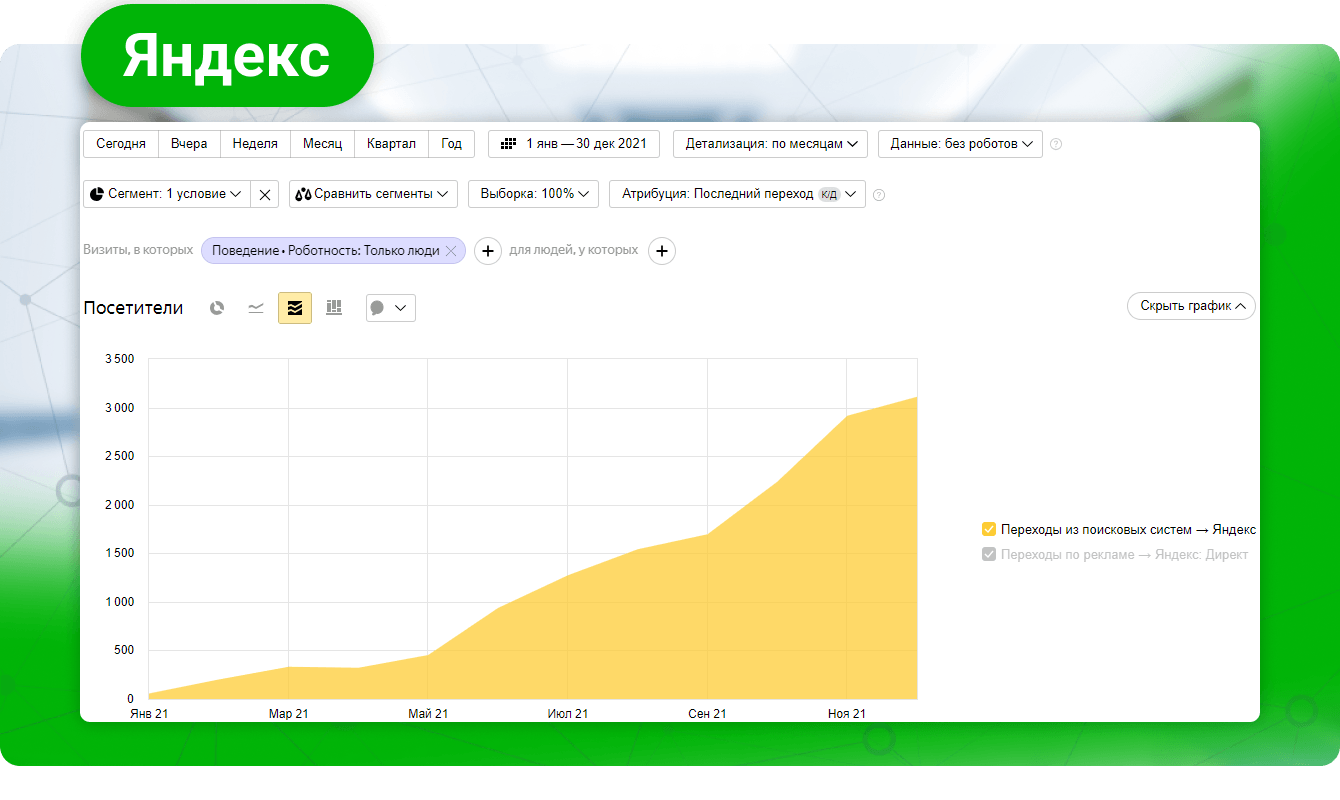Toggle 'Переходы по рекламе → Яндекс: Директ' checkbox
Image resolution: width=1340 pixels, height=800 pixels.
[x=989, y=555]
